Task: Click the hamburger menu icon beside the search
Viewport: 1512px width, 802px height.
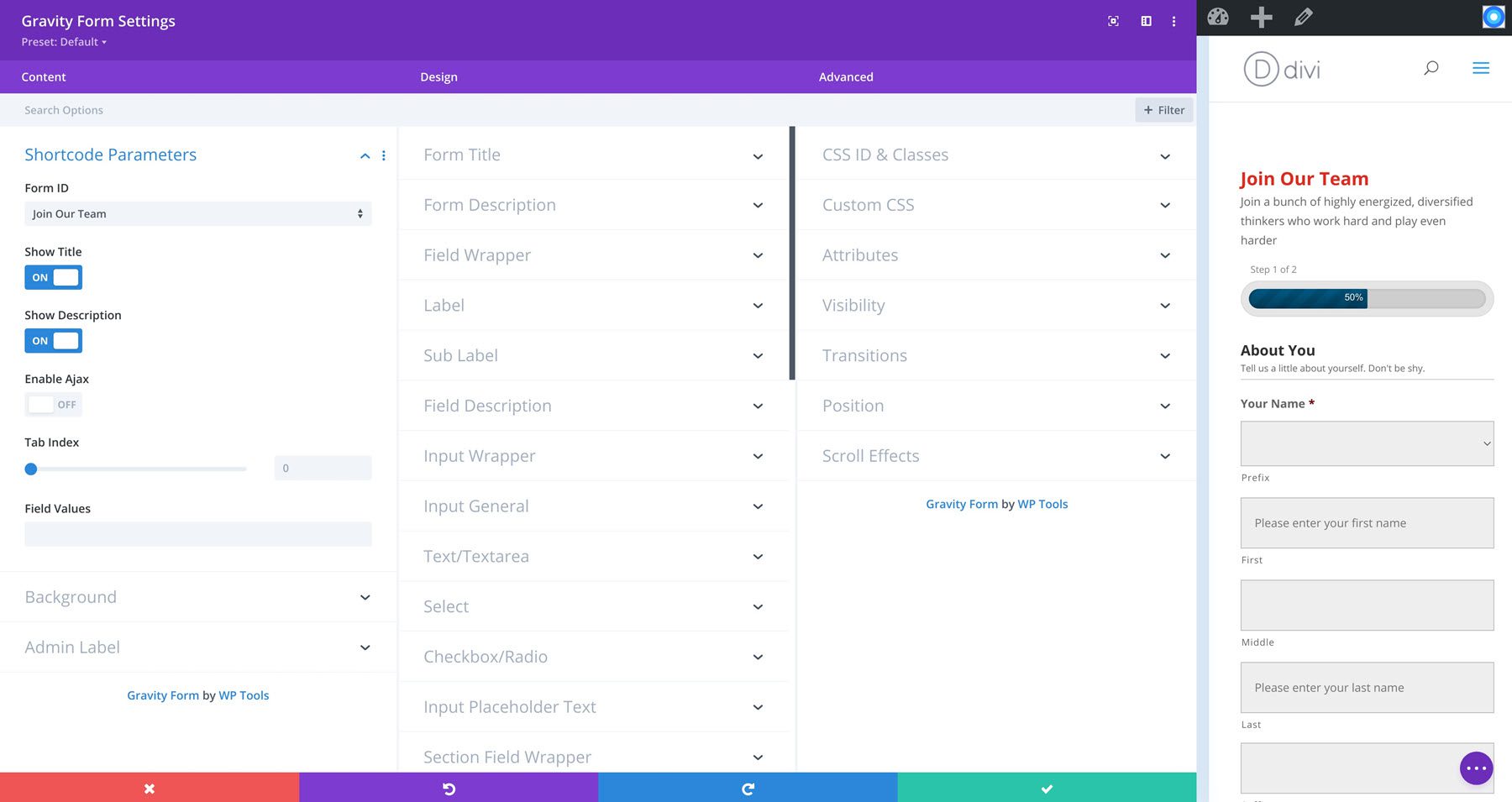Action: tap(1481, 67)
